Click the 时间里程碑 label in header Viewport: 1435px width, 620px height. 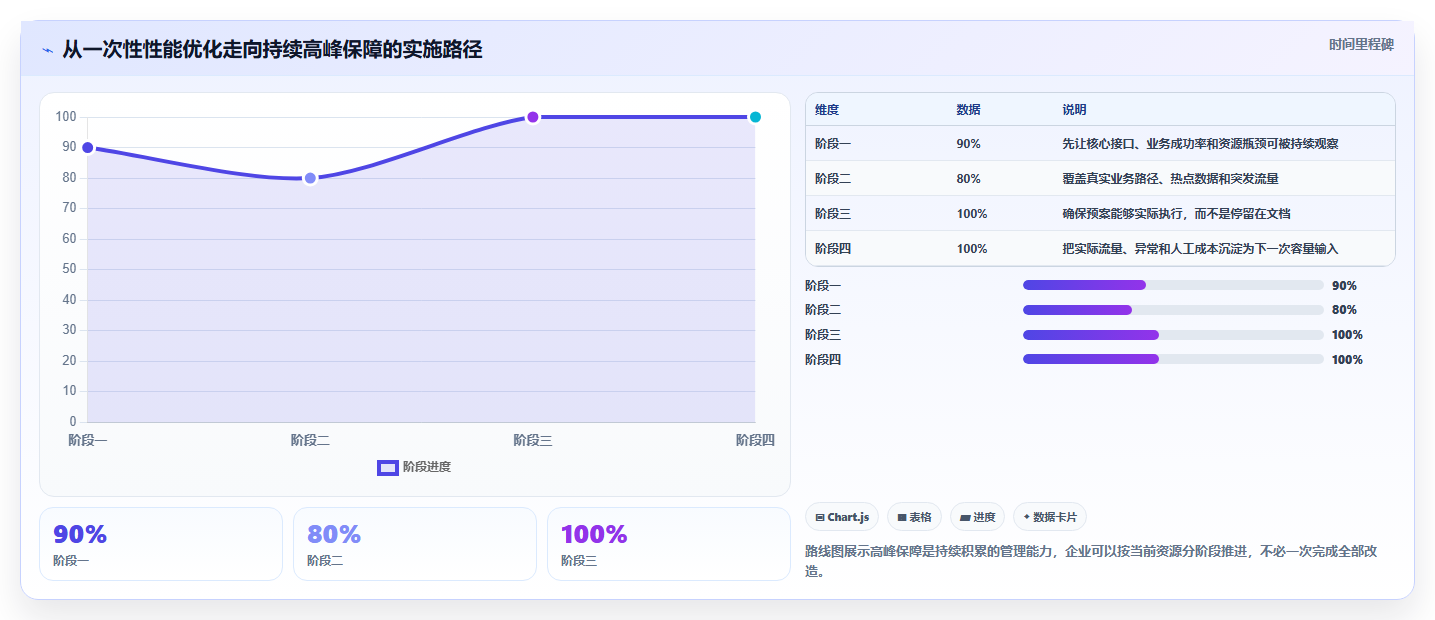(x=1361, y=45)
